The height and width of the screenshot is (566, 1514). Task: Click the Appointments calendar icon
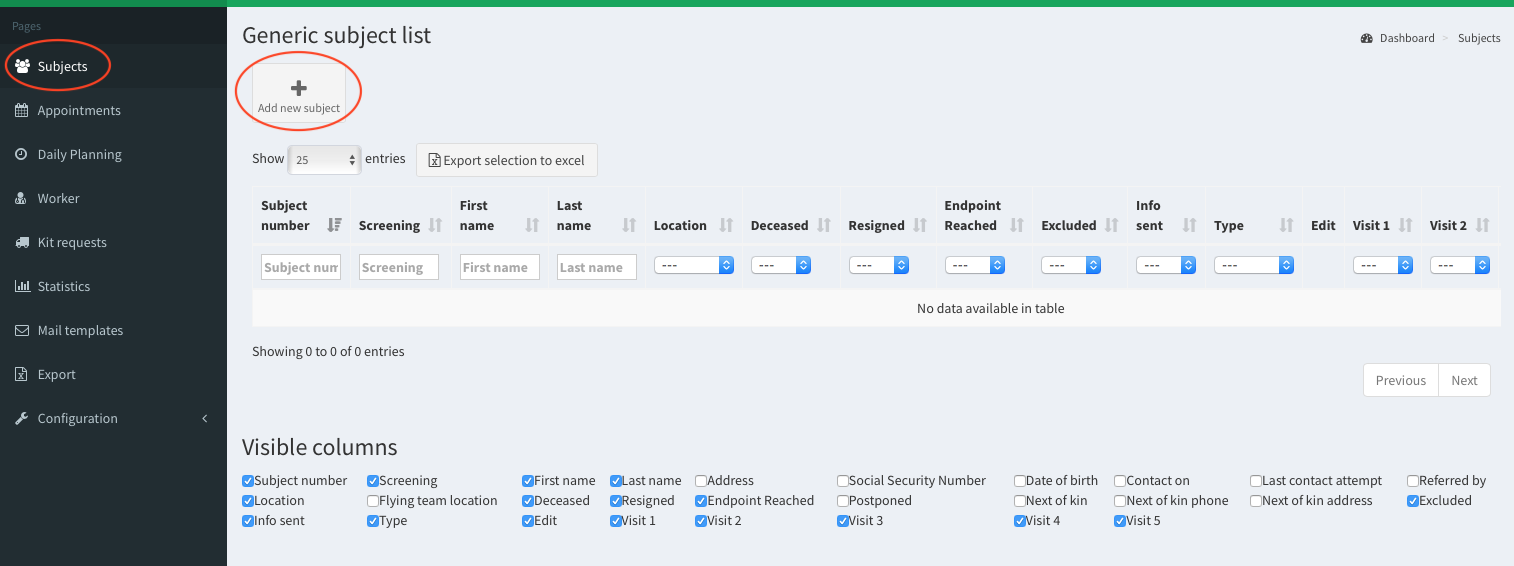[21, 111]
